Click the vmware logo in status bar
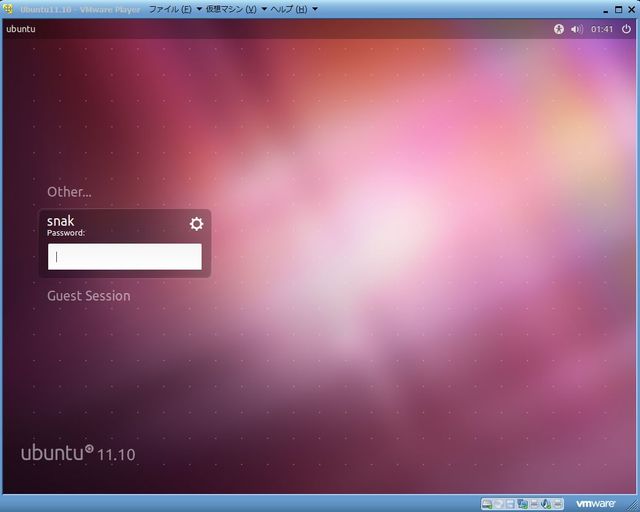640x512 pixels. coord(595,504)
